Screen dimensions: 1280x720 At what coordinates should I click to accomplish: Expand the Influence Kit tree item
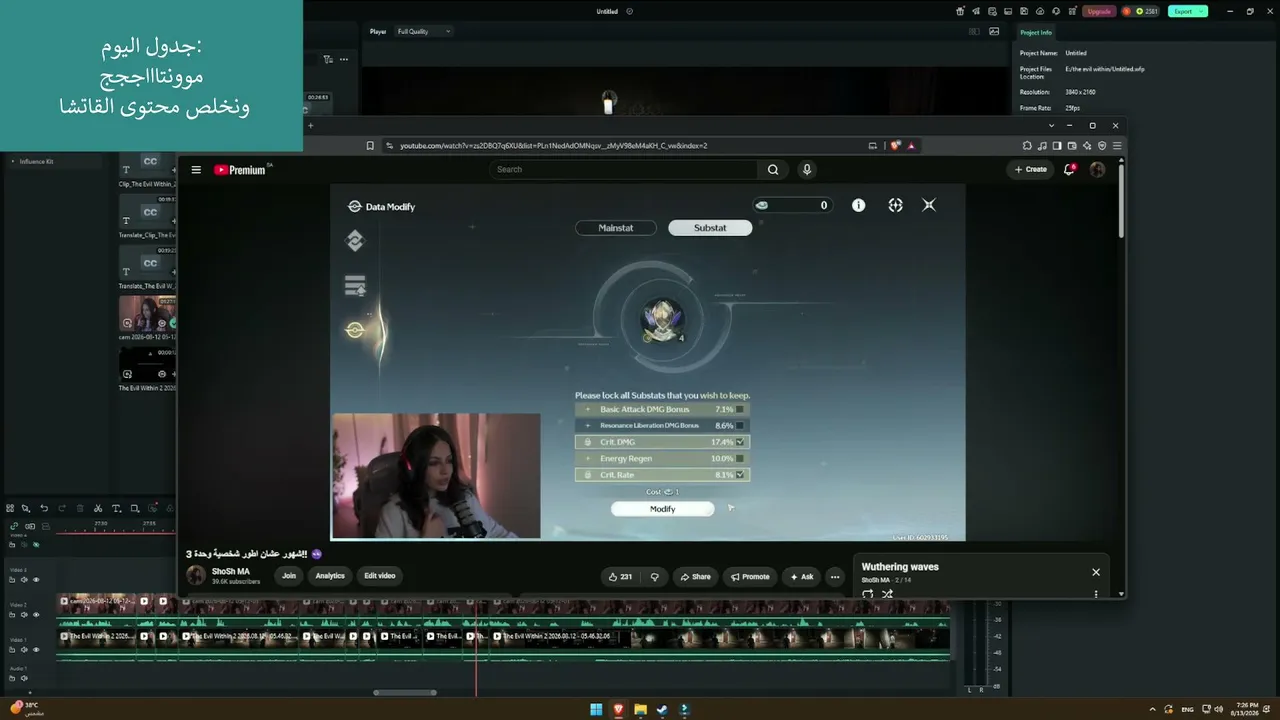click(x=13, y=161)
